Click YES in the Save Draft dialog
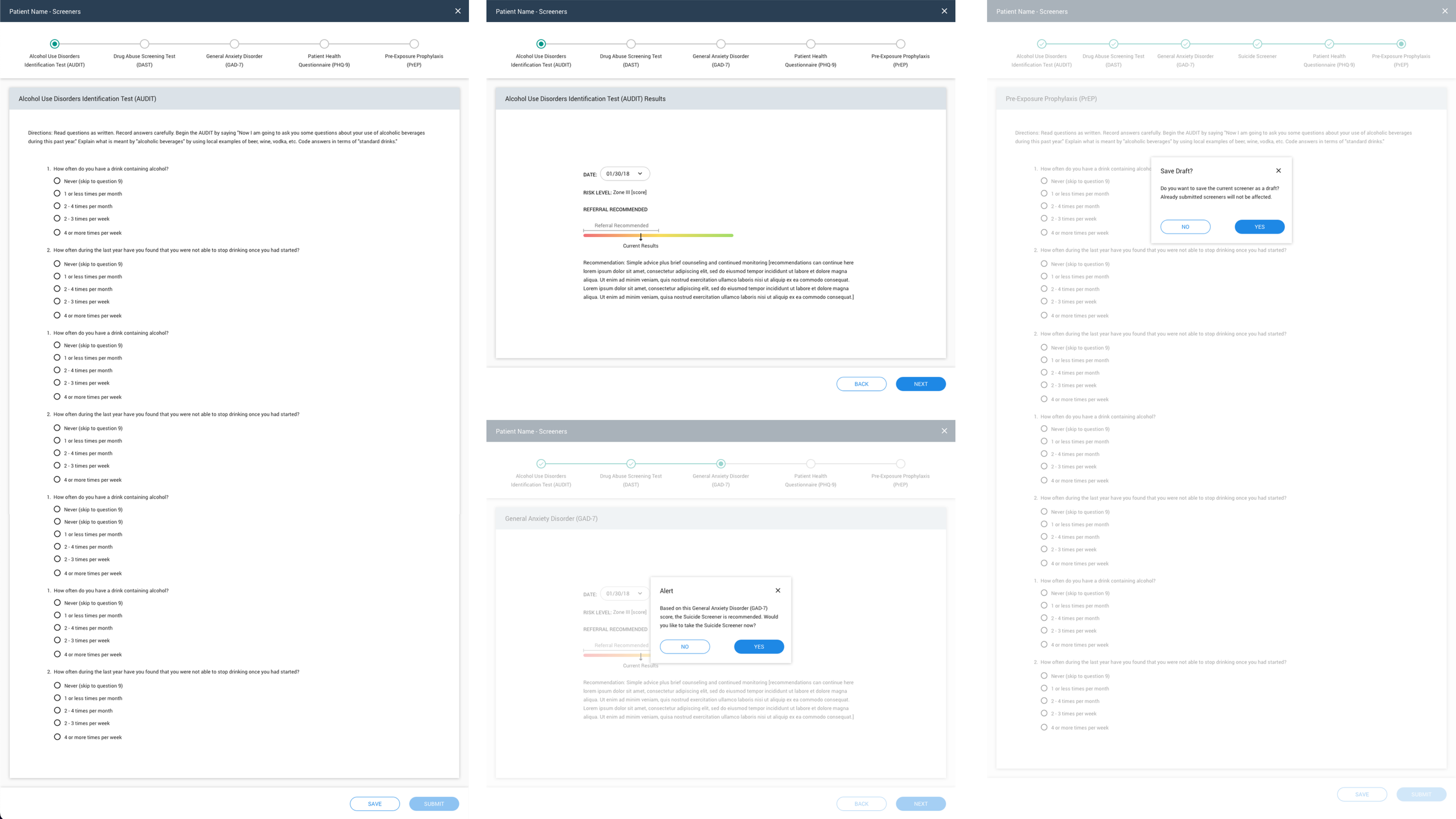 click(1259, 227)
